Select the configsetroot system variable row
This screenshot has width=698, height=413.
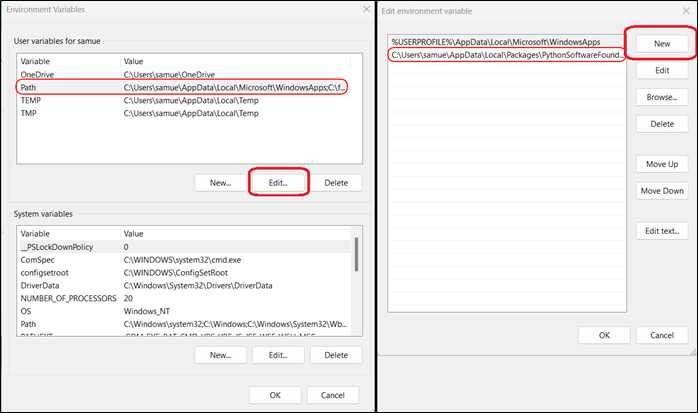[183, 273]
